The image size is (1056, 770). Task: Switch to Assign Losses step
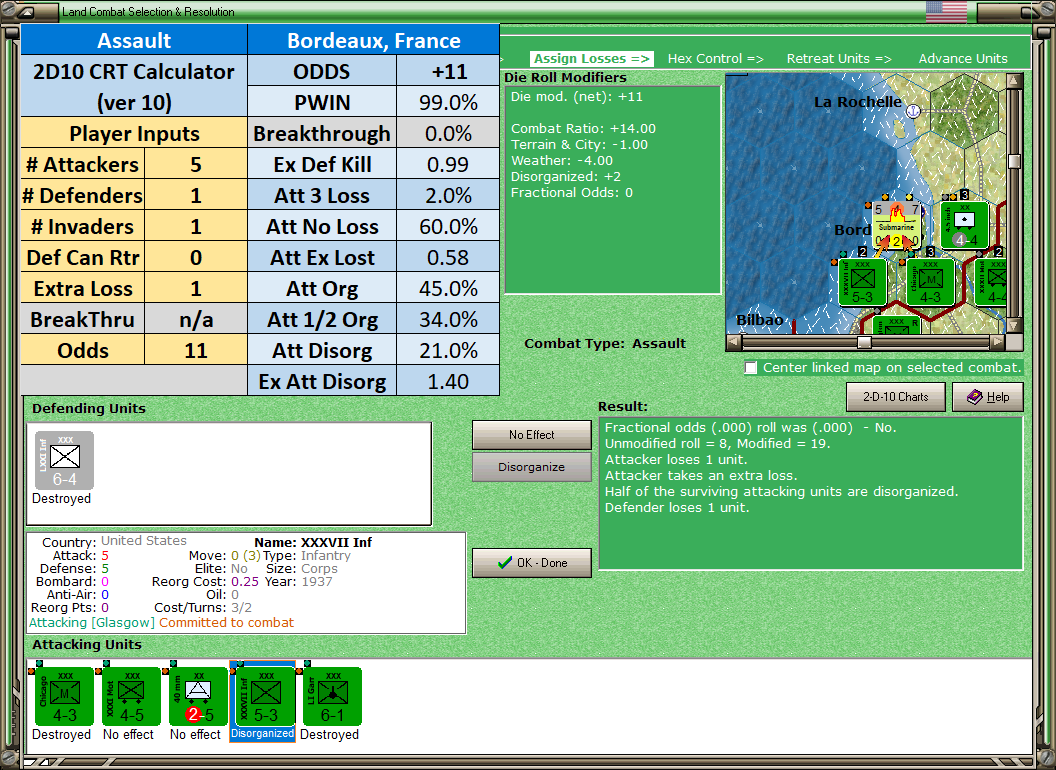(x=592, y=59)
